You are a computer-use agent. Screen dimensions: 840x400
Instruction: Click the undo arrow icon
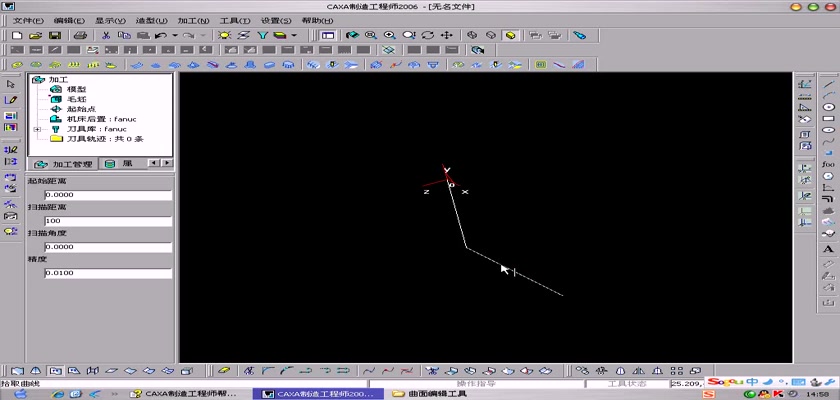[161, 35]
